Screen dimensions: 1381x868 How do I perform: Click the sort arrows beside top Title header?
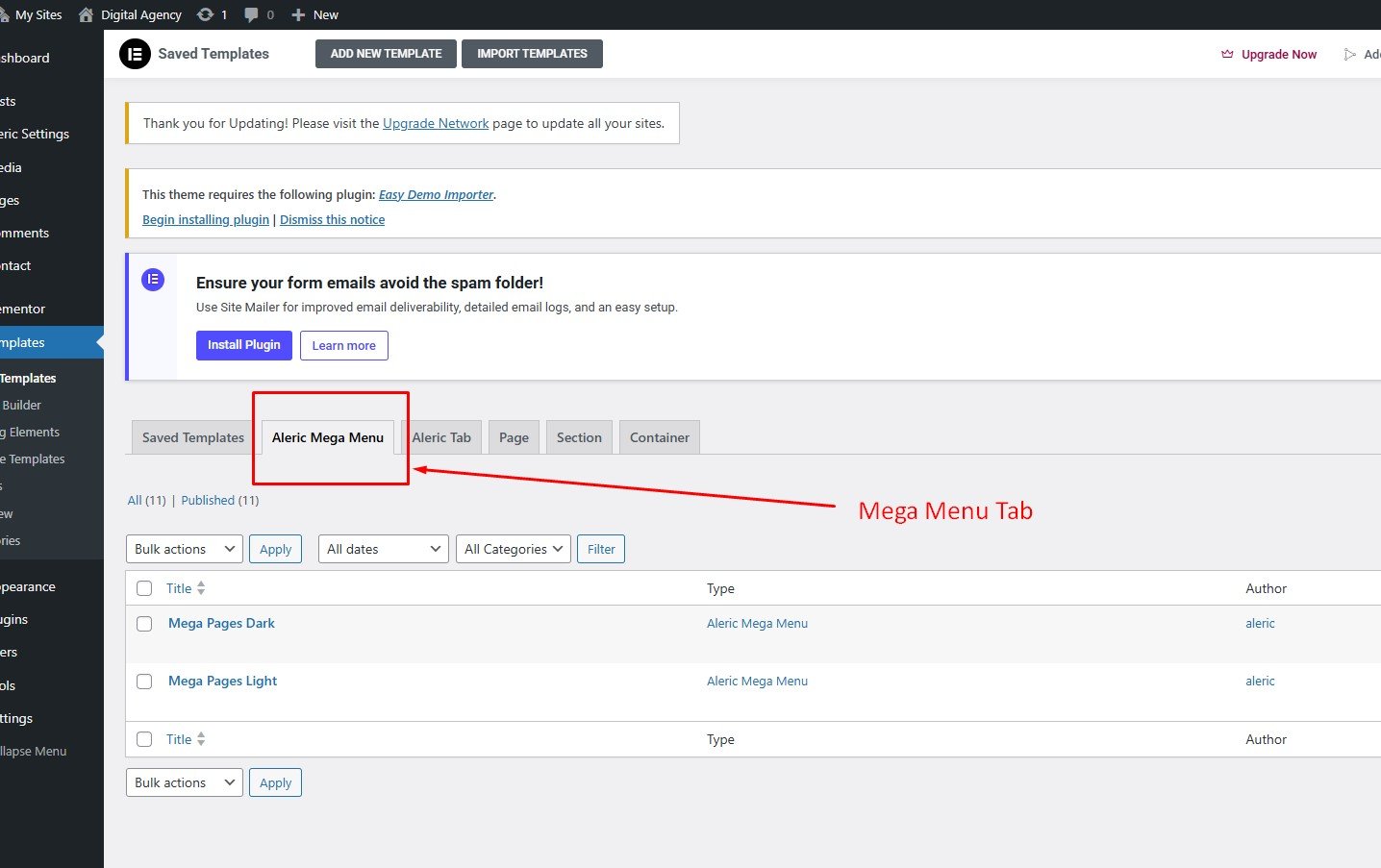[201, 588]
